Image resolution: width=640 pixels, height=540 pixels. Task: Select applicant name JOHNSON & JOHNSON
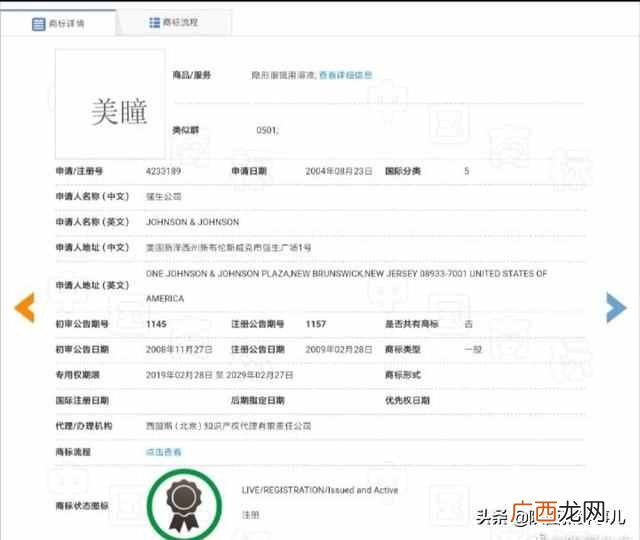point(192,222)
